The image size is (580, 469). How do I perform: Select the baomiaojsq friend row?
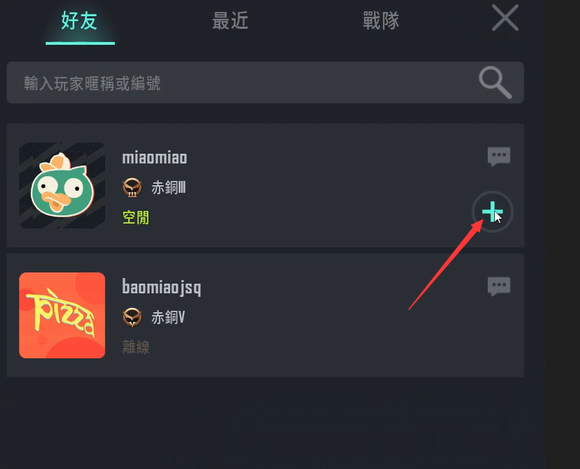pyautogui.click(x=265, y=316)
